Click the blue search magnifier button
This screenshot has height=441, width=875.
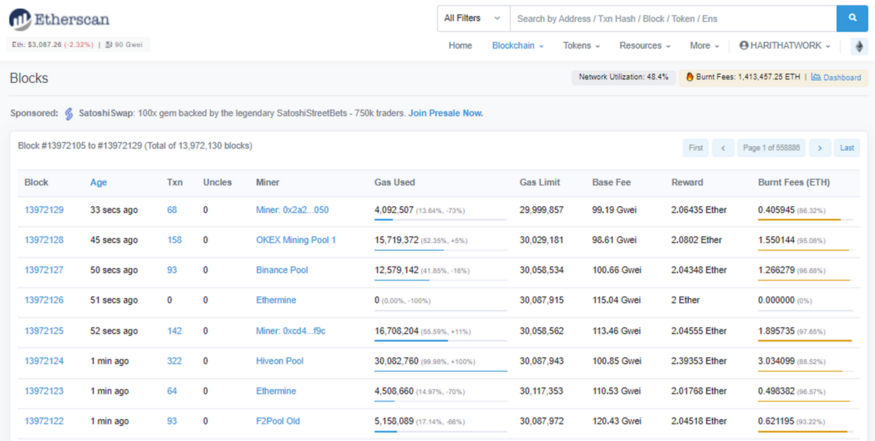[x=852, y=18]
